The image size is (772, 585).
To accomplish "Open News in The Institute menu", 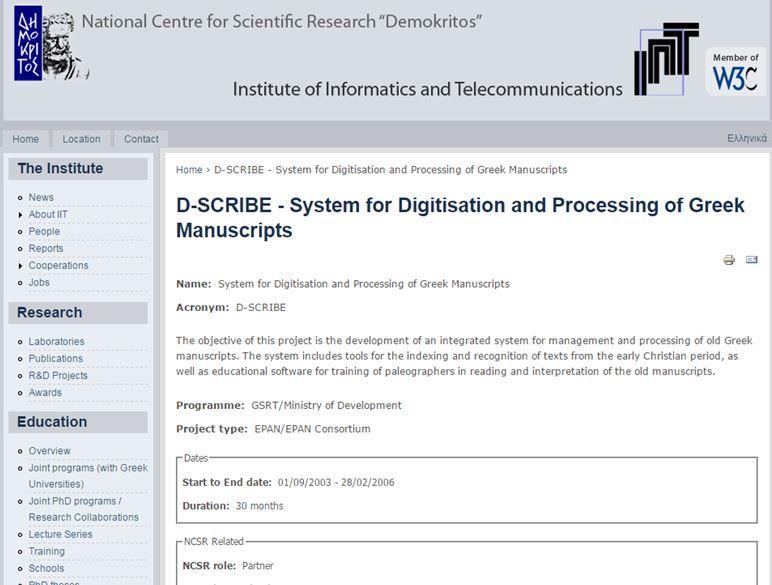I will [x=41, y=197].
